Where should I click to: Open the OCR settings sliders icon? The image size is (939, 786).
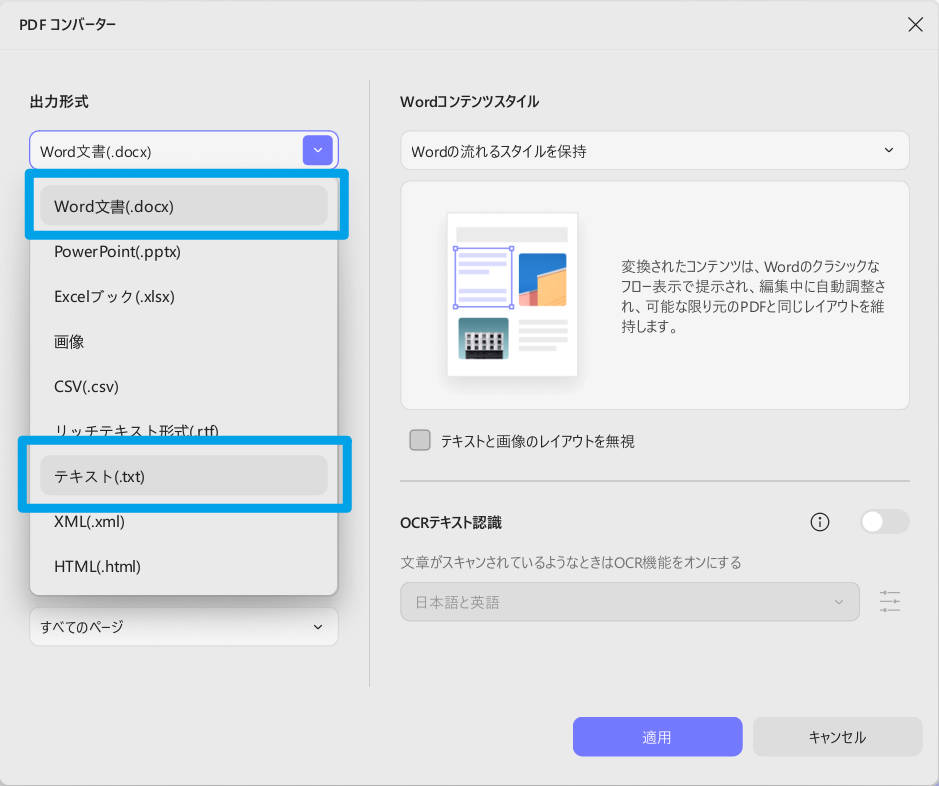point(889,601)
